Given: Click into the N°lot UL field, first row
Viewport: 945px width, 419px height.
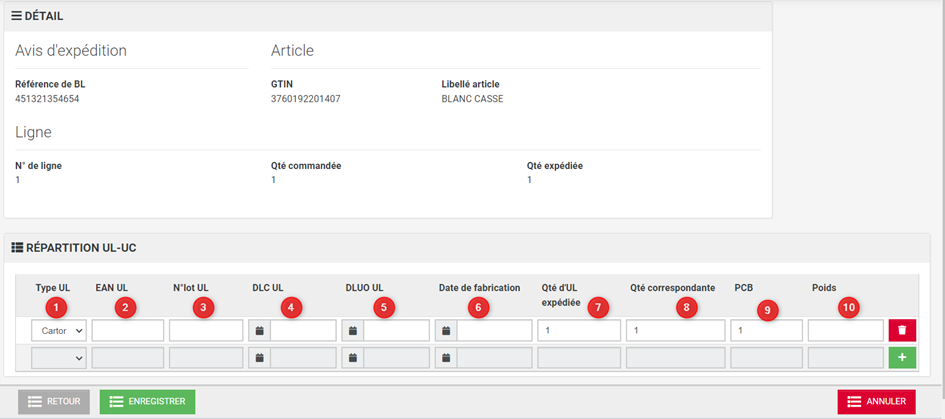Looking at the screenshot, I should pyautogui.click(x=206, y=331).
